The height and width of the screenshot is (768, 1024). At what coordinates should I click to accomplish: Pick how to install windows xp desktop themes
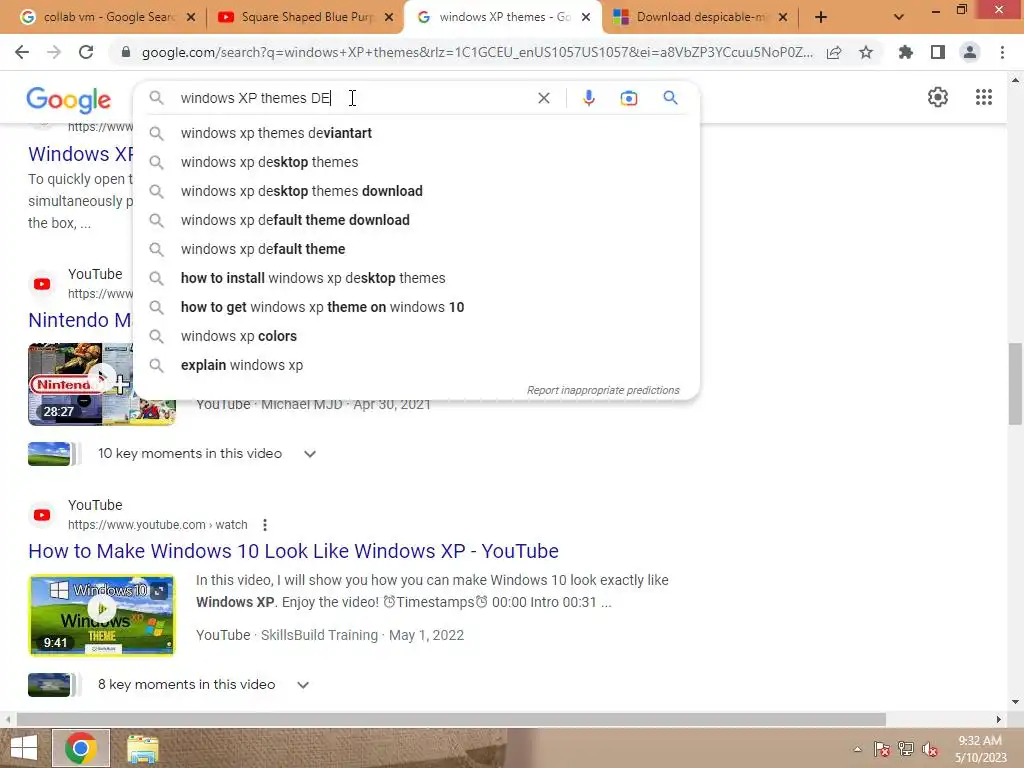click(x=417, y=278)
